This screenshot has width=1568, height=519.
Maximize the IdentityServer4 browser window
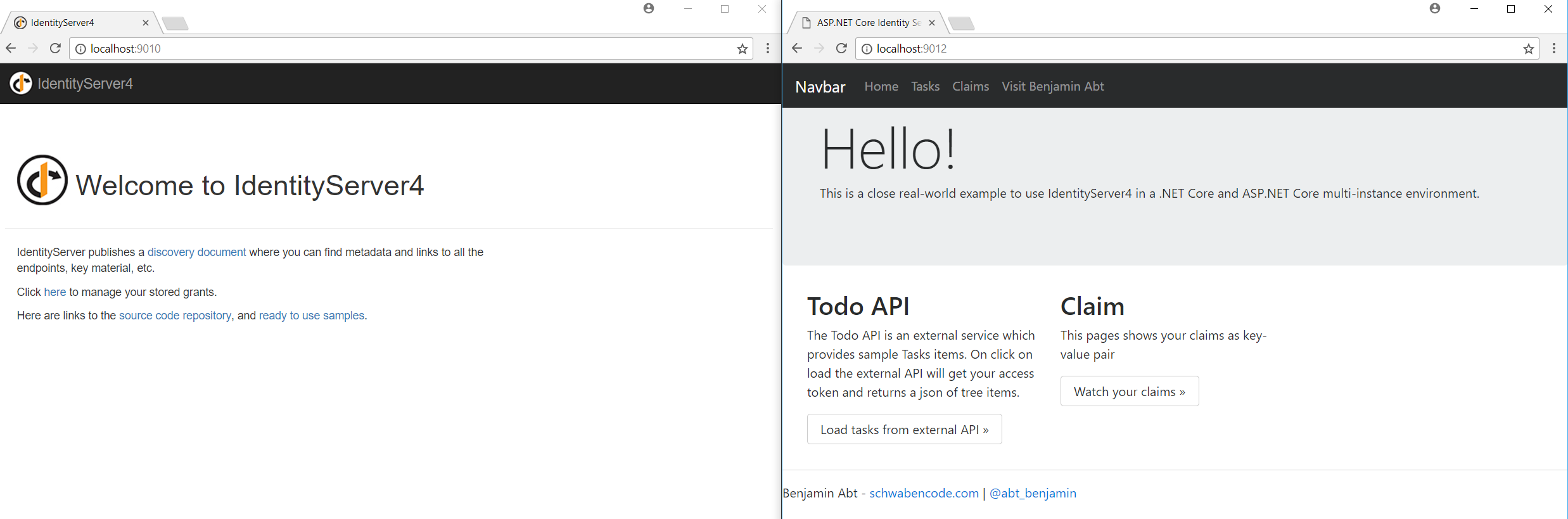[725, 9]
